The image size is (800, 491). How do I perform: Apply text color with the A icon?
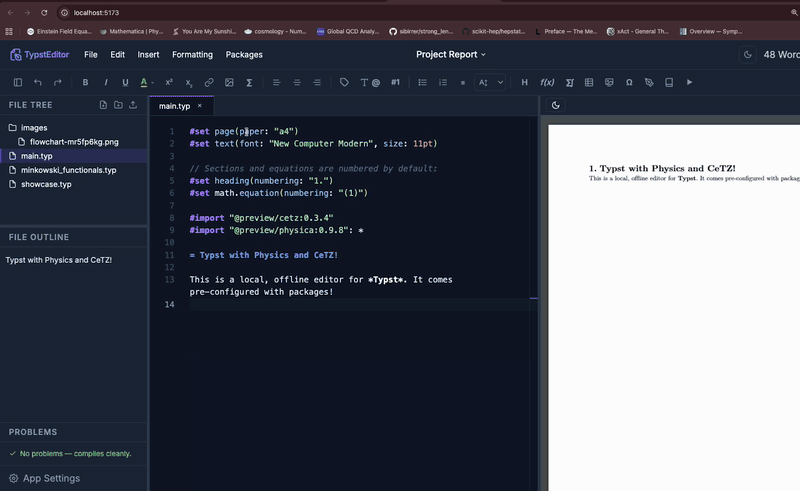[144, 82]
